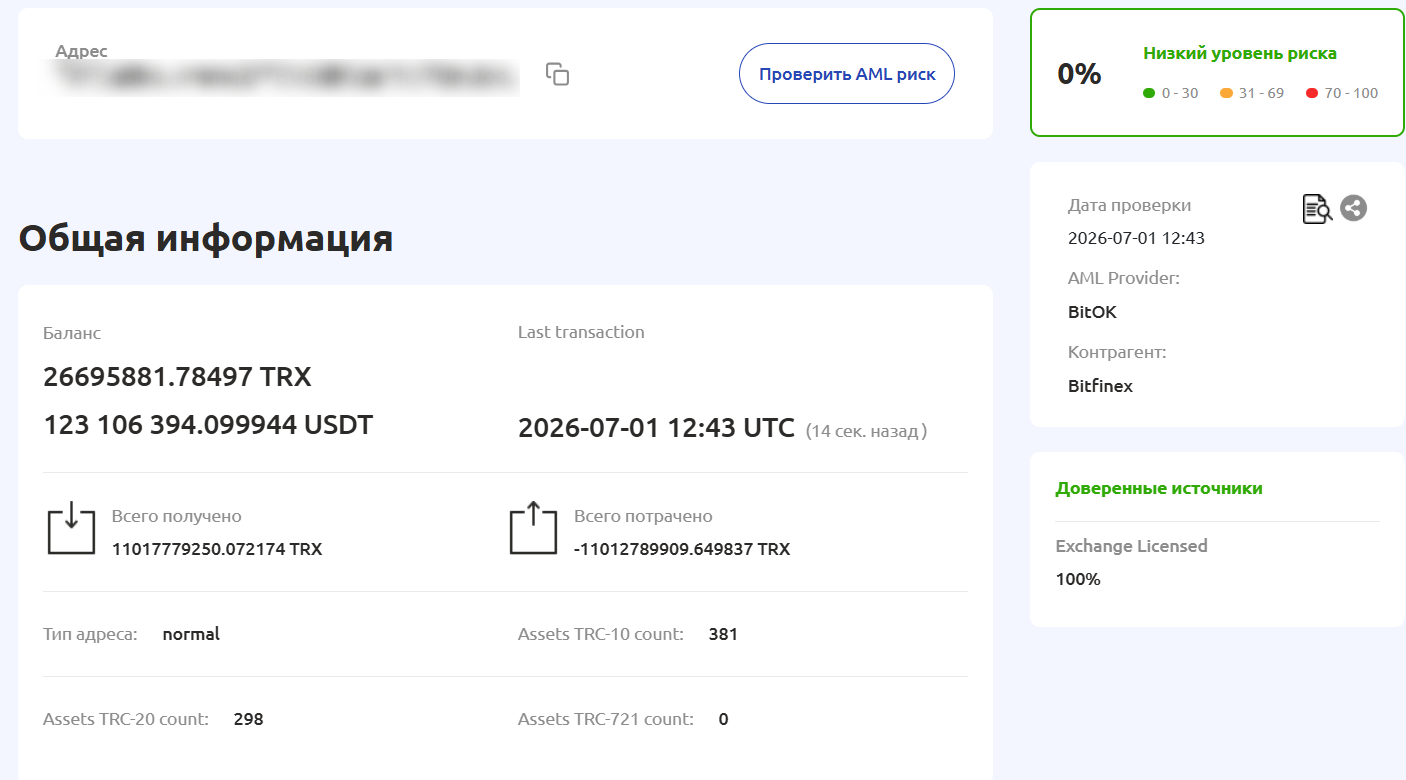Click the TRC-20 count value 298
1406x780 pixels.
pos(248,719)
